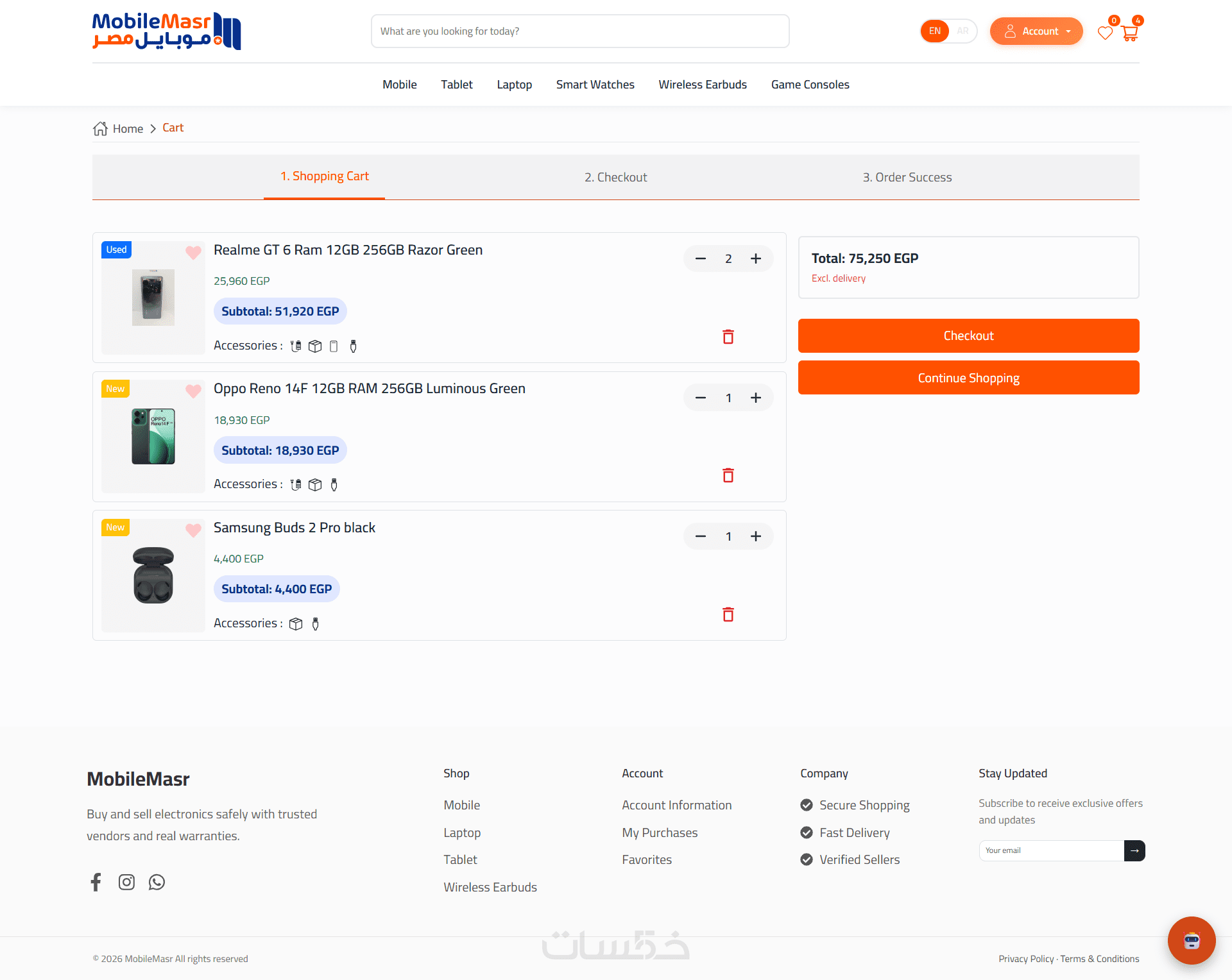Delete Realme GT 6 from cart

[728, 337]
